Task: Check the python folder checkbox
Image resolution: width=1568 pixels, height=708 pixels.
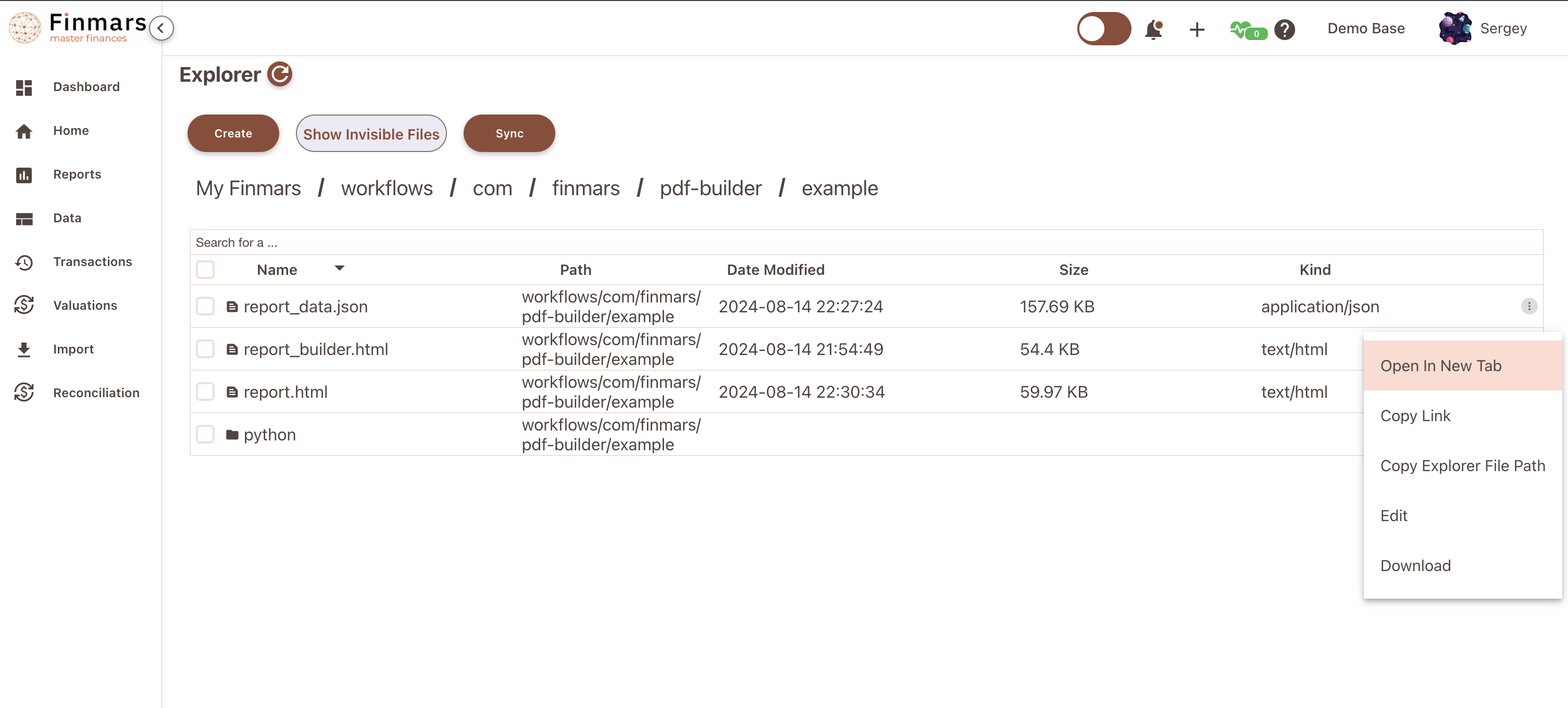Action: [205, 434]
